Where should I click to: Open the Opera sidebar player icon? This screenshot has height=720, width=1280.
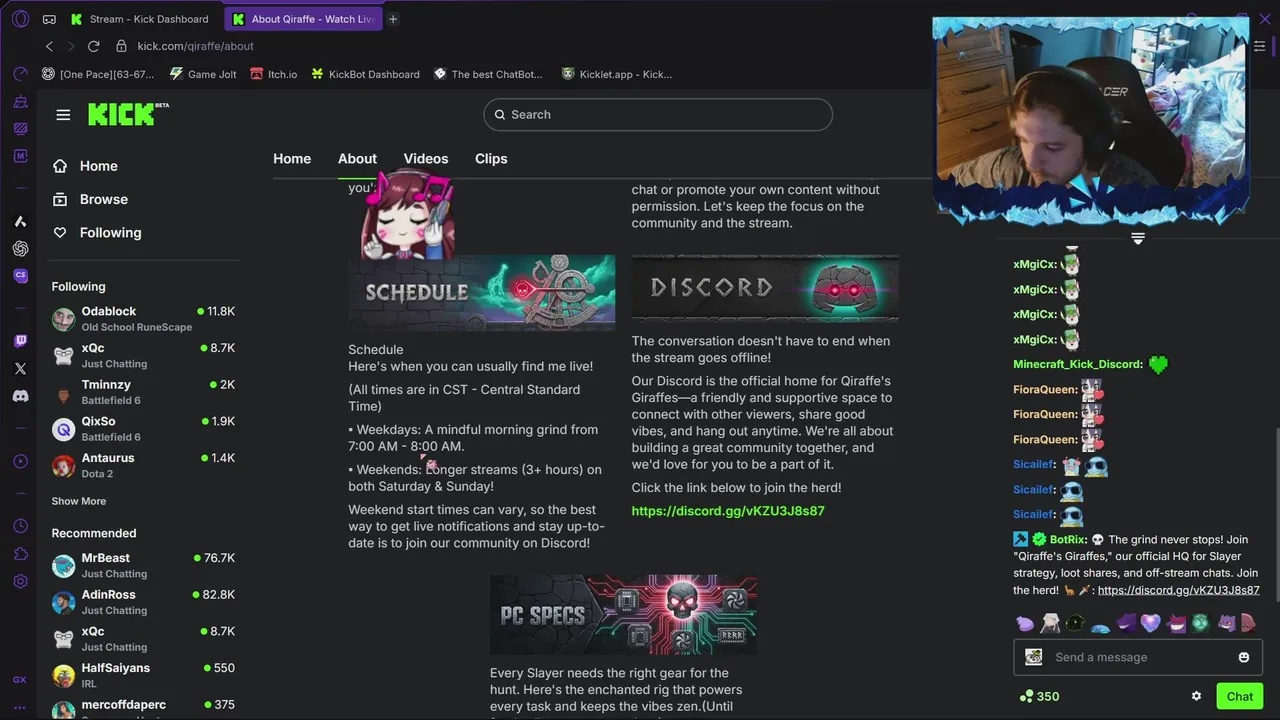coord(20,461)
